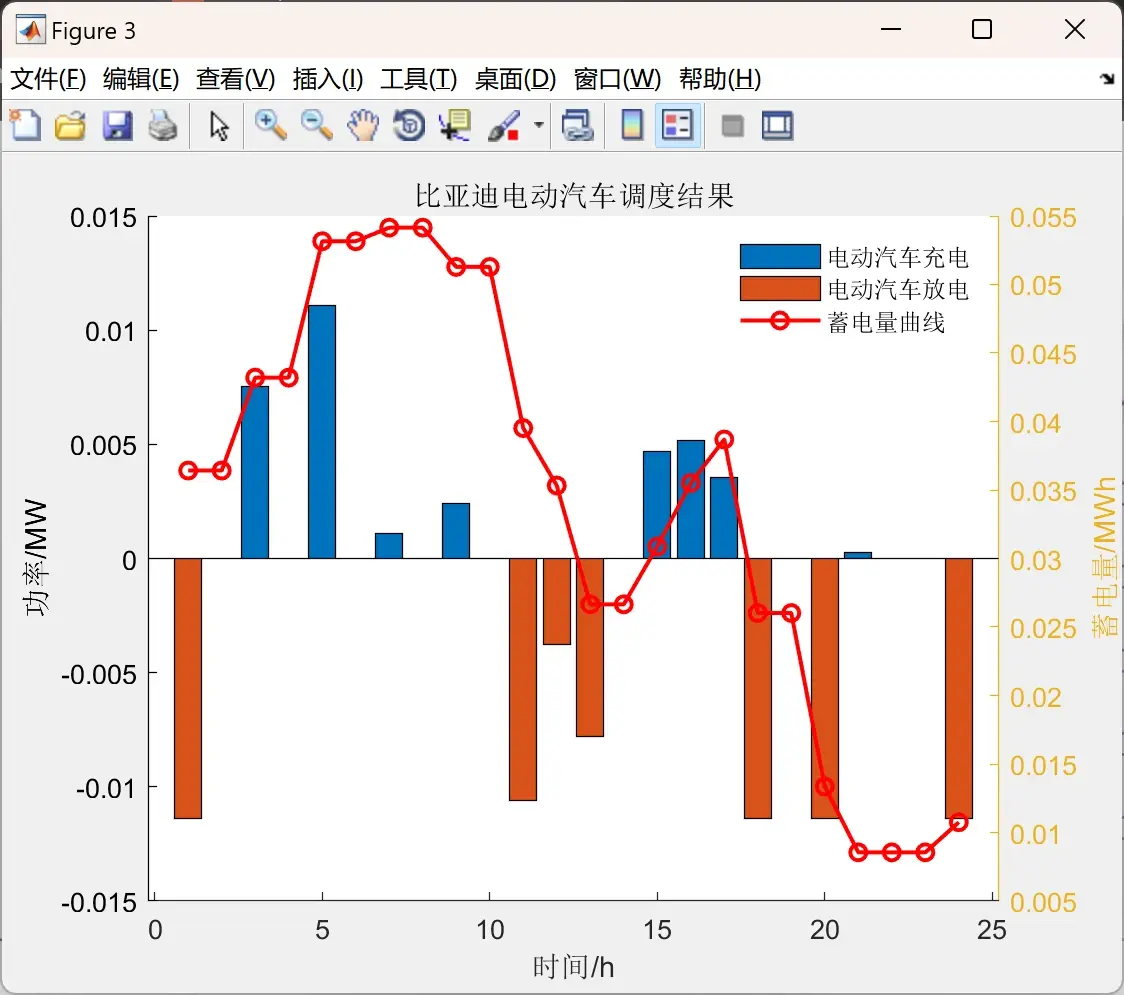The height and width of the screenshot is (995, 1124).
Task: Activate the Pan hand tool
Action: tap(363, 125)
